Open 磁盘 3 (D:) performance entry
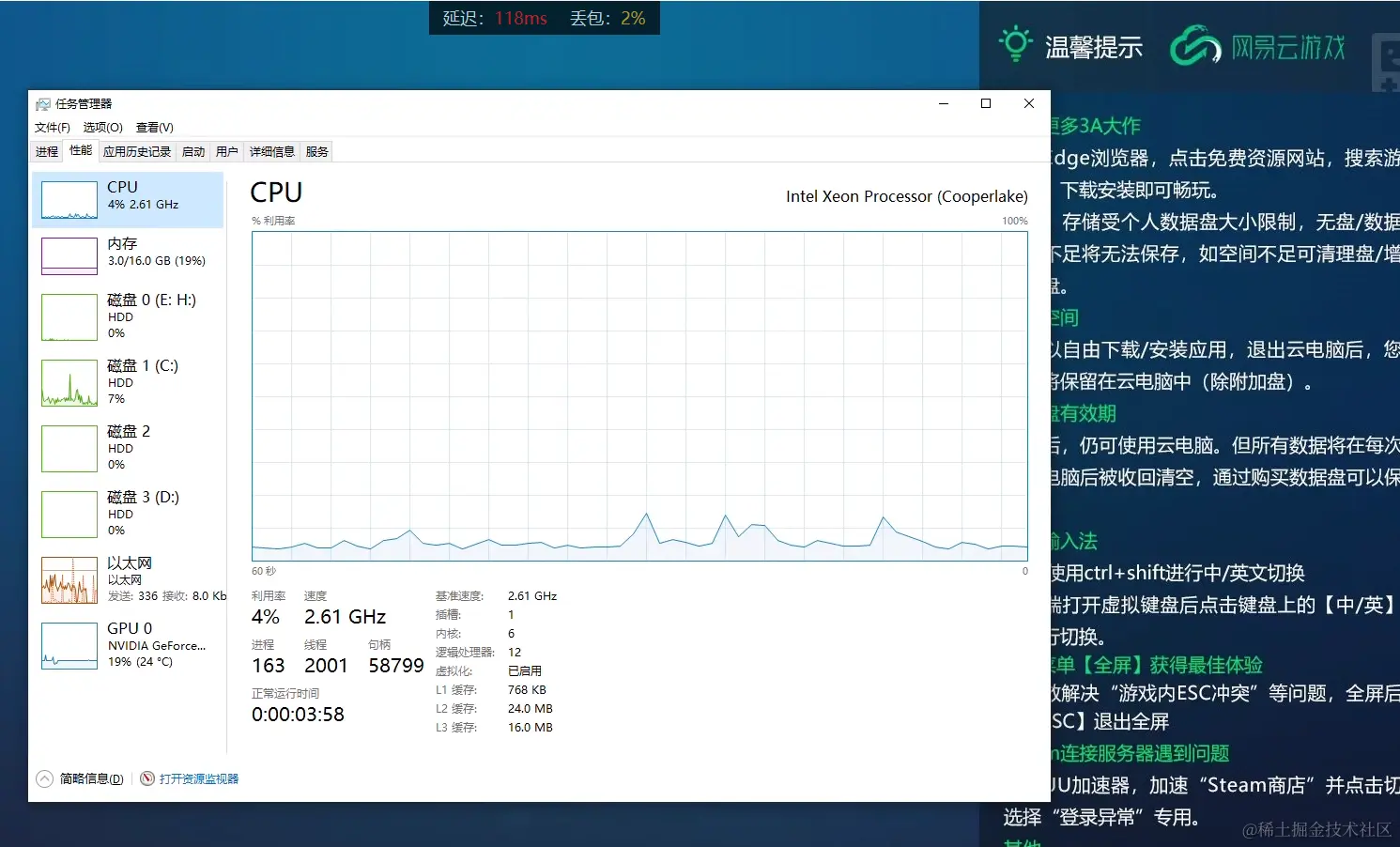Screen dimensions: 1400x847 129,514
